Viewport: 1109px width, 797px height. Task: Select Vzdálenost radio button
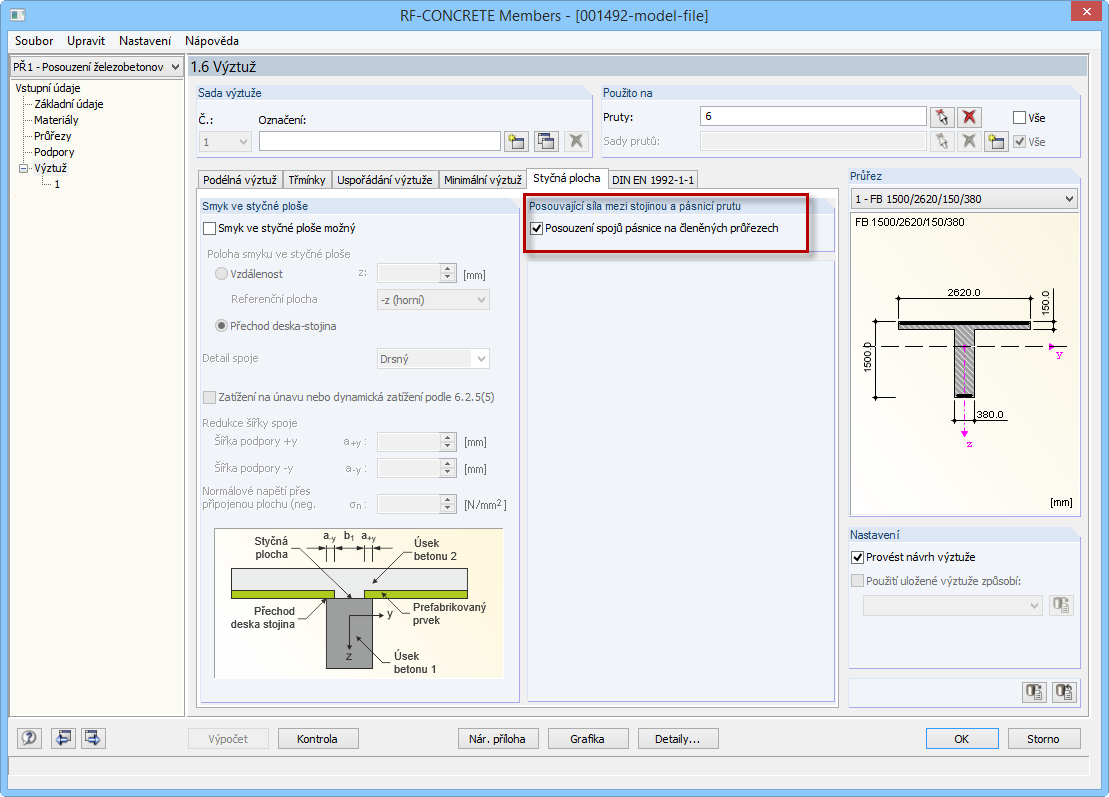tap(221, 274)
